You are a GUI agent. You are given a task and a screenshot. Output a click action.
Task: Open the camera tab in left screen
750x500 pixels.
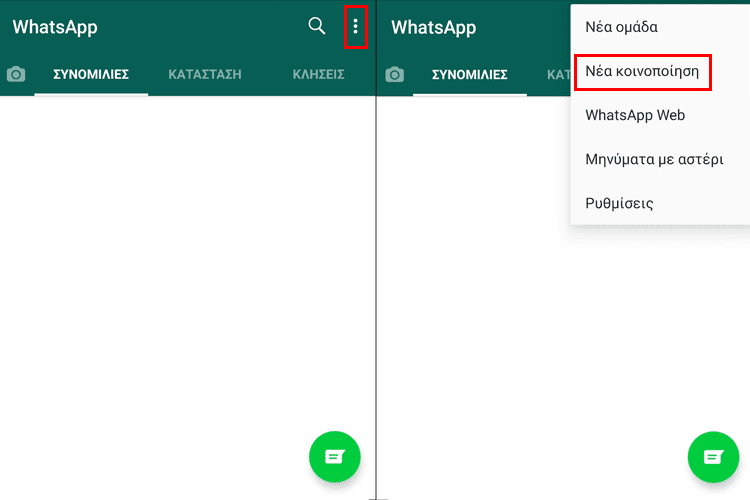(x=16, y=74)
